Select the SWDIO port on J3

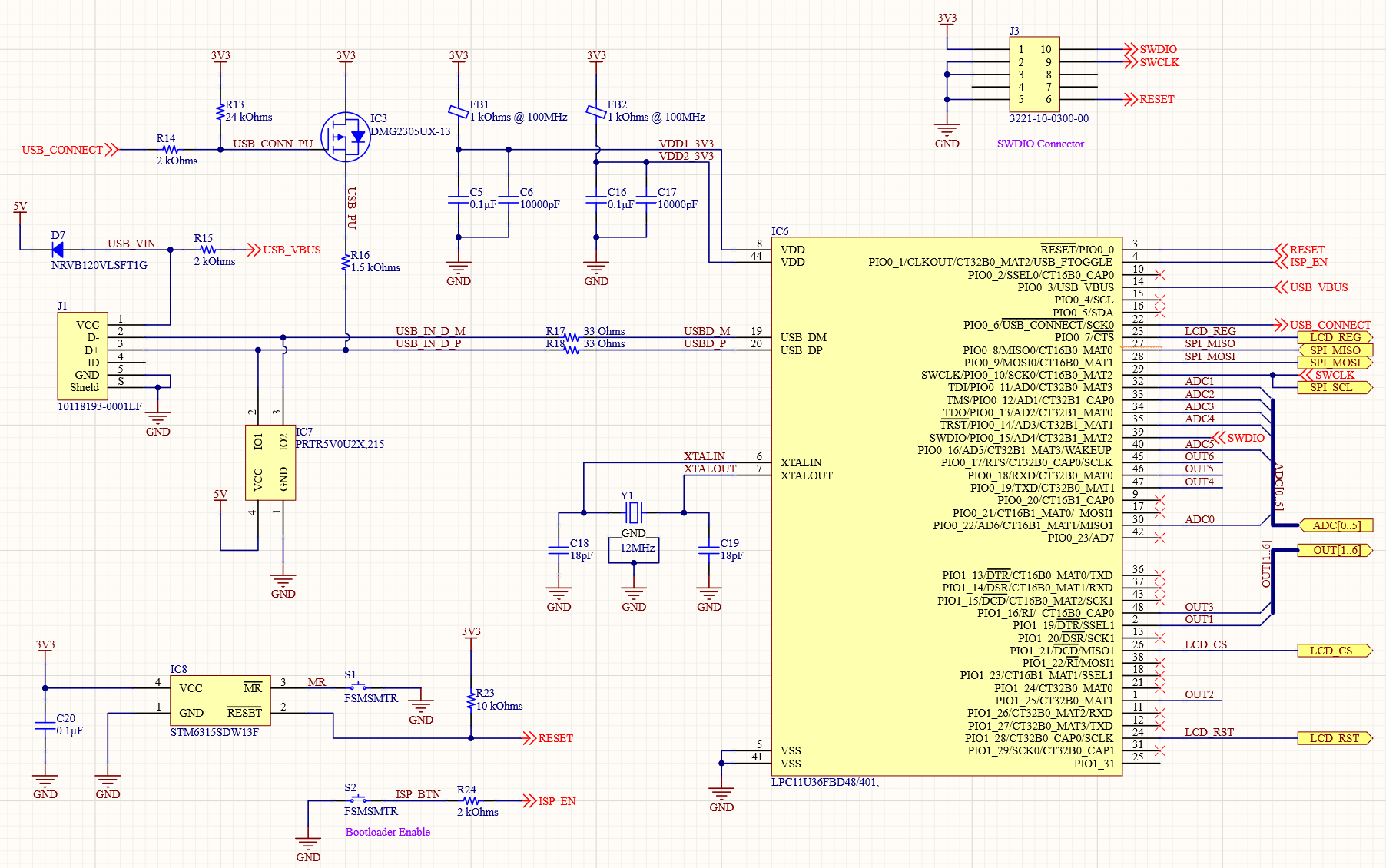point(1150,49)
